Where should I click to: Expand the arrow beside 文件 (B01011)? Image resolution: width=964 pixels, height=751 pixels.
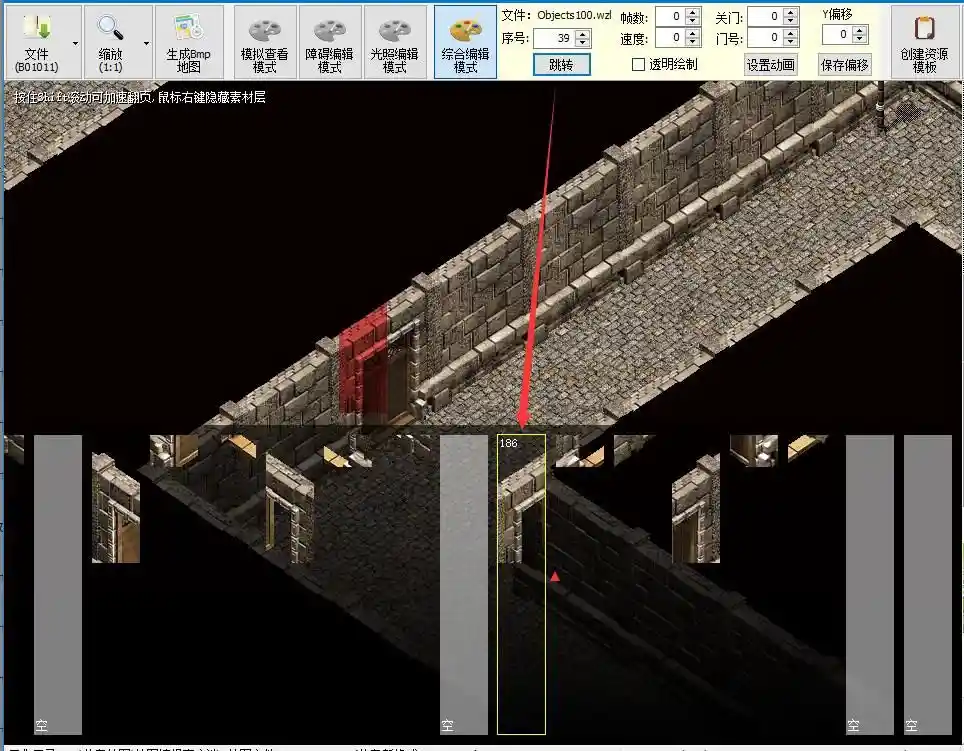[75, 43]
